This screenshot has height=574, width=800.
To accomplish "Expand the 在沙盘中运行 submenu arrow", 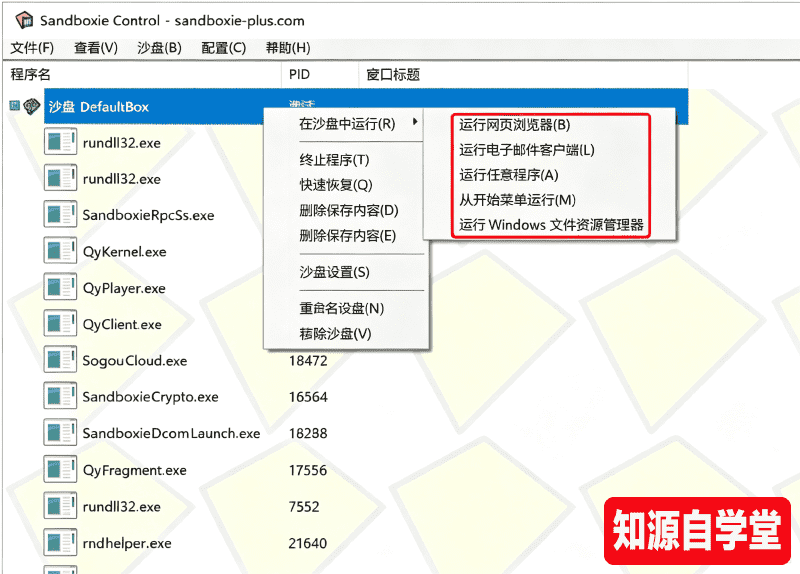I will tap(415, 122).
